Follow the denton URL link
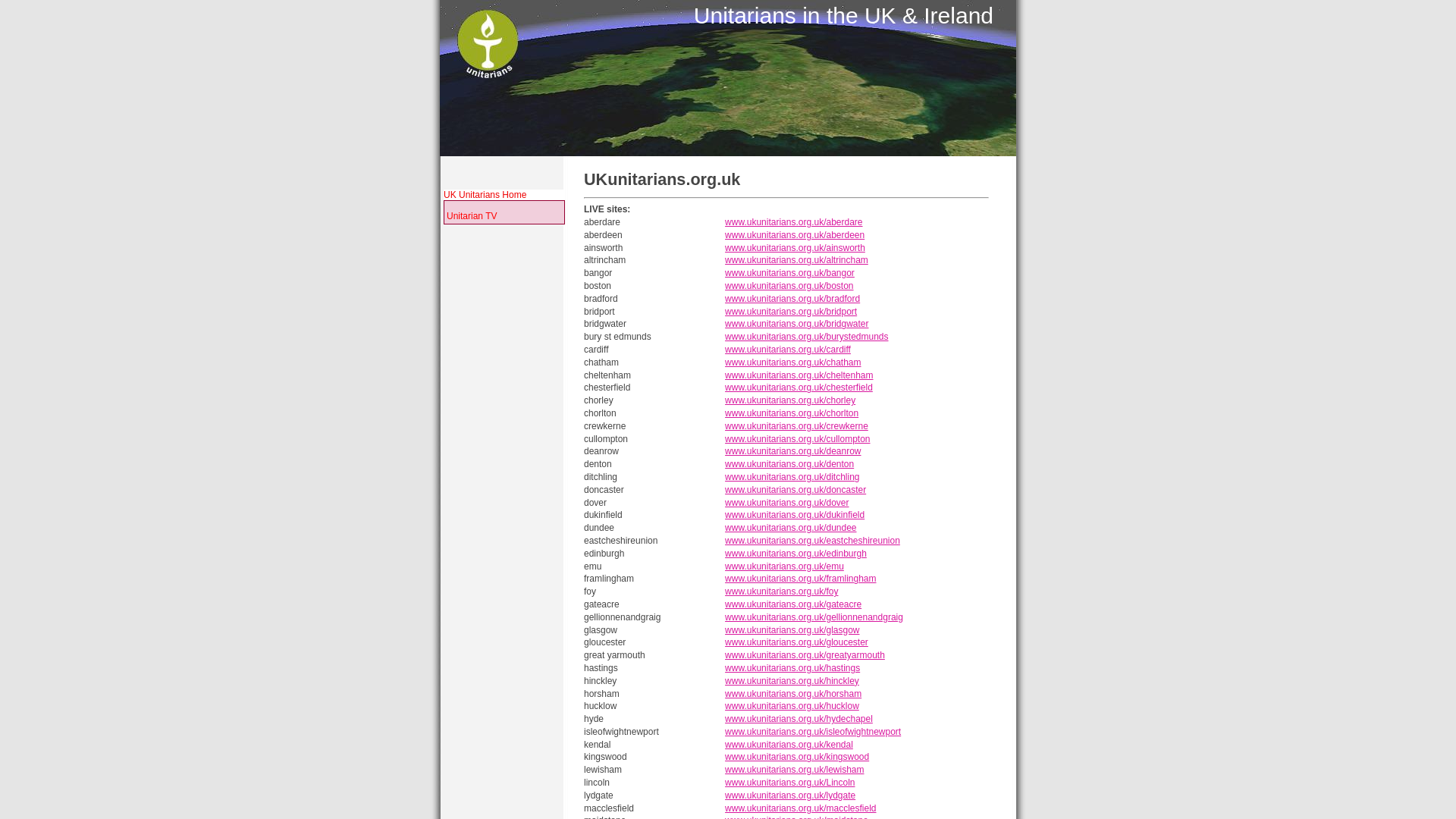1456x819 pixels. coord(789,464)
